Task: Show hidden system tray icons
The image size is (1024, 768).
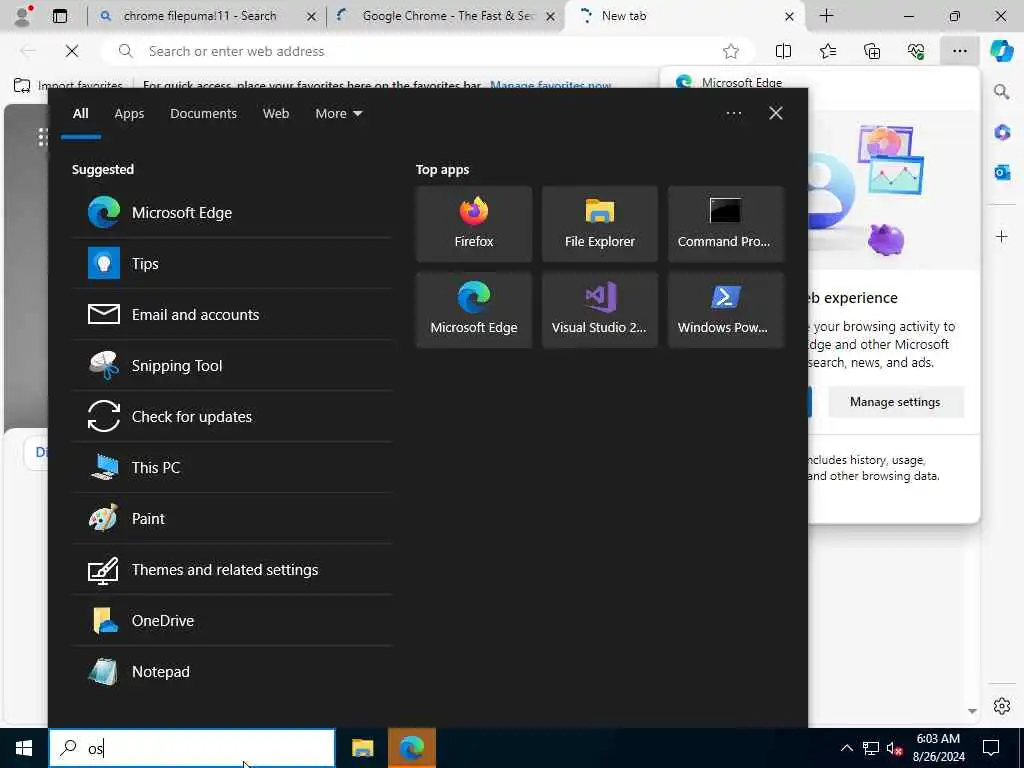Action: point(846,748)
